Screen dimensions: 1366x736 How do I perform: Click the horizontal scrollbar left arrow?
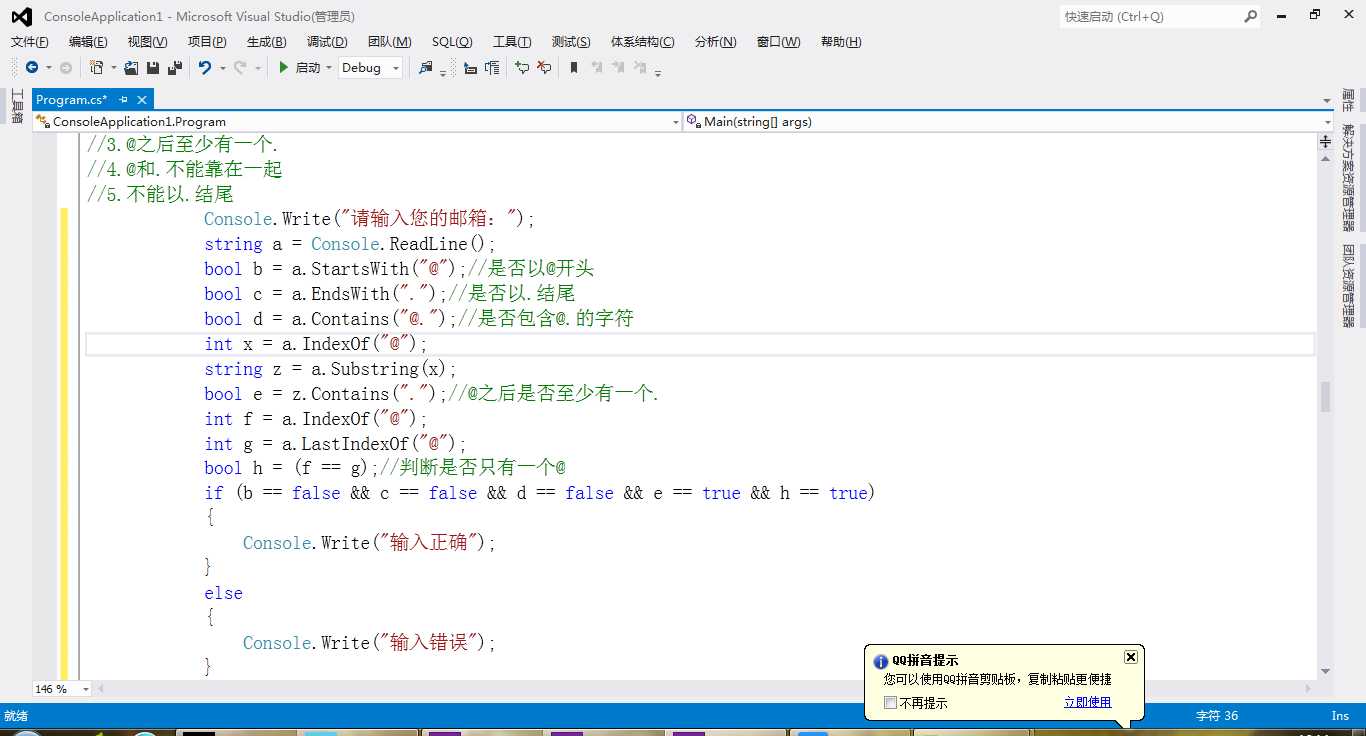click(x=100, y=689)
